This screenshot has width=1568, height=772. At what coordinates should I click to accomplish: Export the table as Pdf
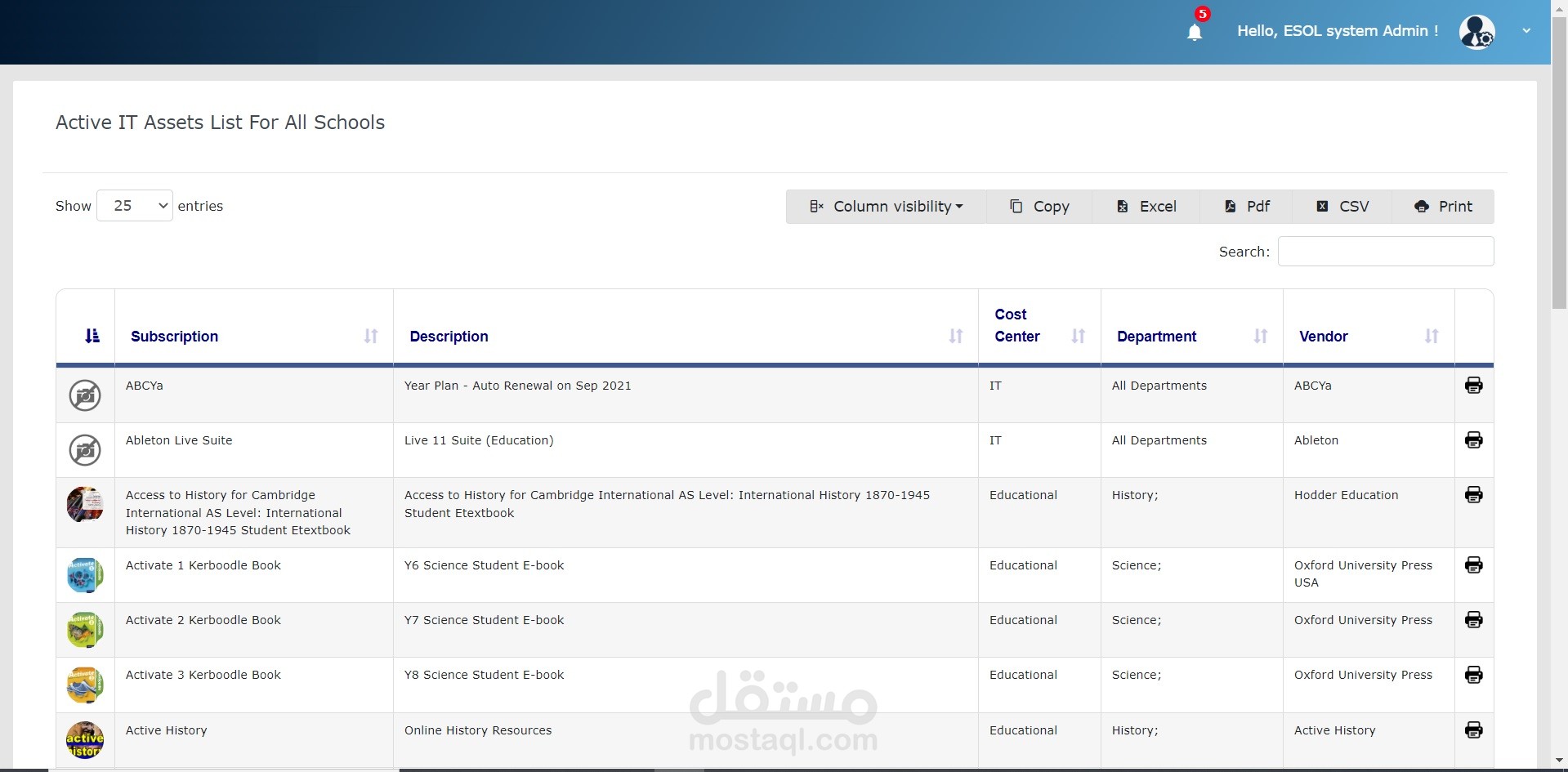pyautogui.click(x=1247, y=207)
